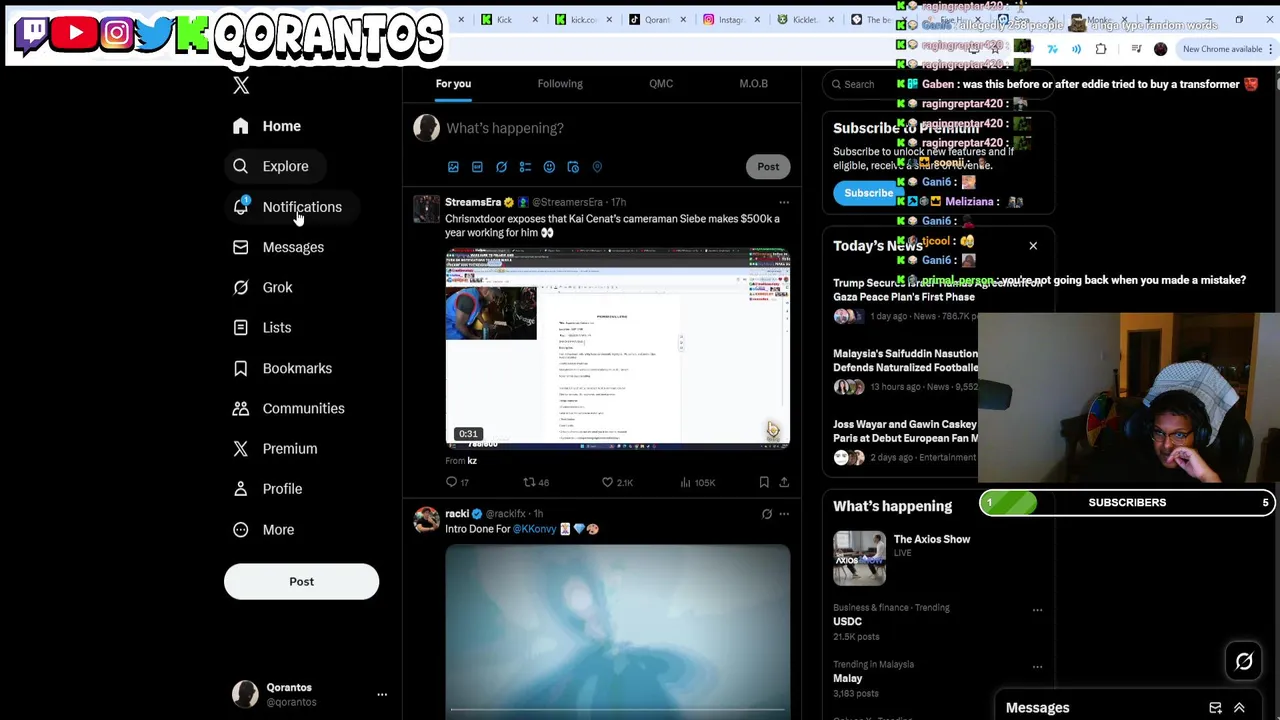
Task: Open The Axios Show live thumbnail
Action: point(859,558)
